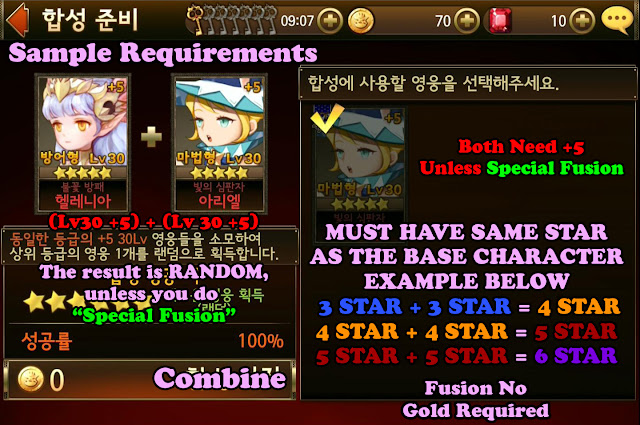The width and height of the screenshot is (640, 425).
Task: Tap the gold coin icon in top bar
Action: tap(360, 20)
